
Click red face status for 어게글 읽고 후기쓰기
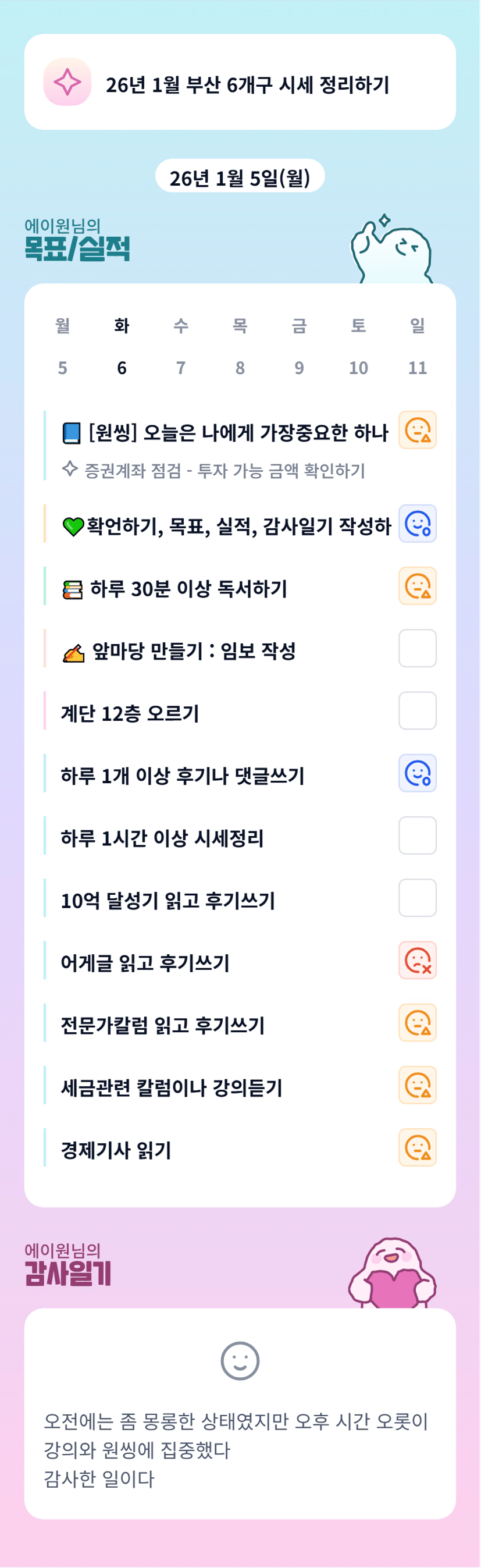pyautogui.click(x=417, y=961)
